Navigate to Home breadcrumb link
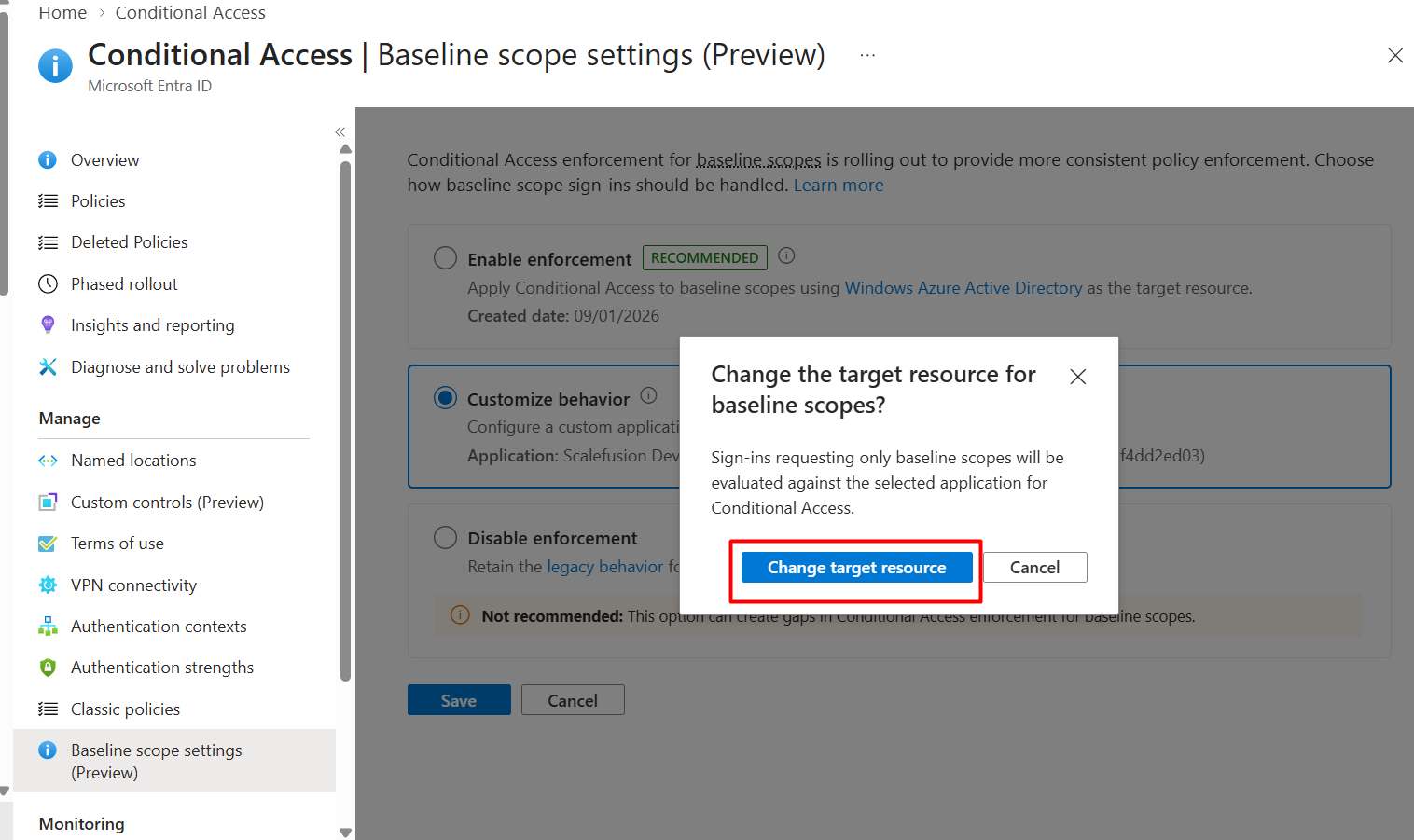 62,13
